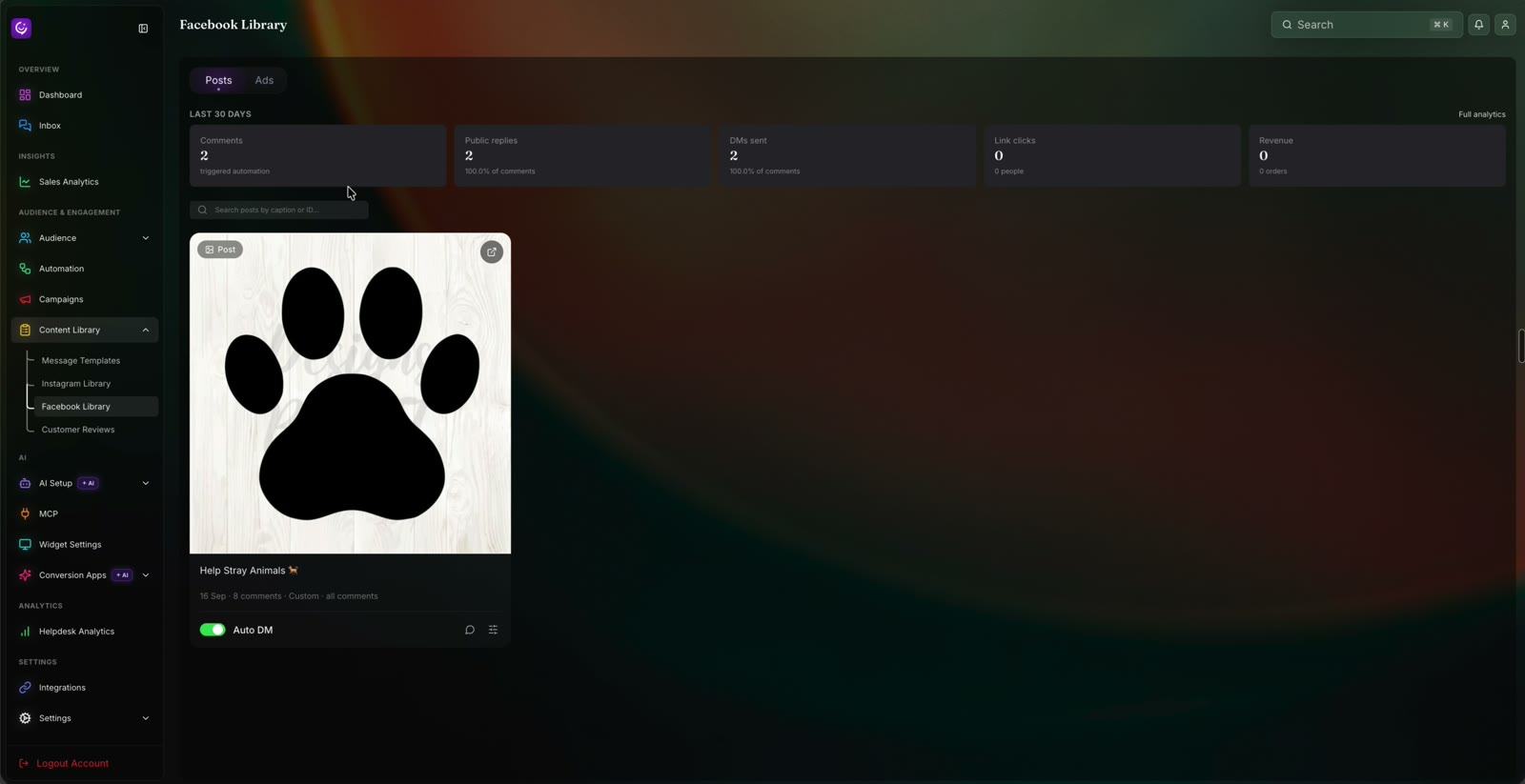Toggle Auto DM switch off
This screenshot has height=784, width=1525.
pyautogui.click(x=213, y=630)
